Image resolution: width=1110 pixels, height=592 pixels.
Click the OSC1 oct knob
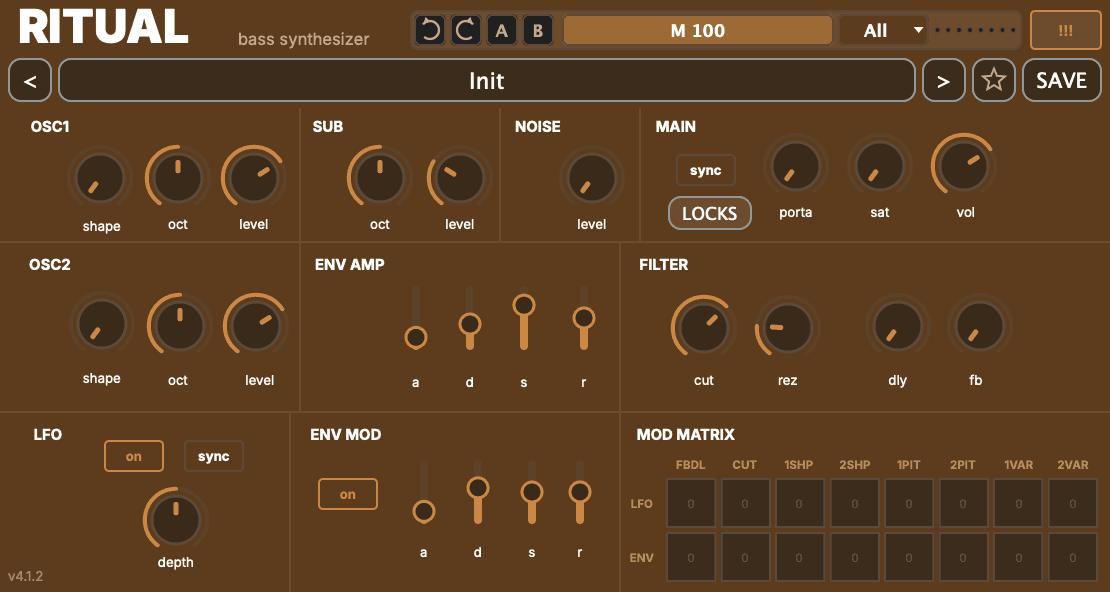click(178, 178)
